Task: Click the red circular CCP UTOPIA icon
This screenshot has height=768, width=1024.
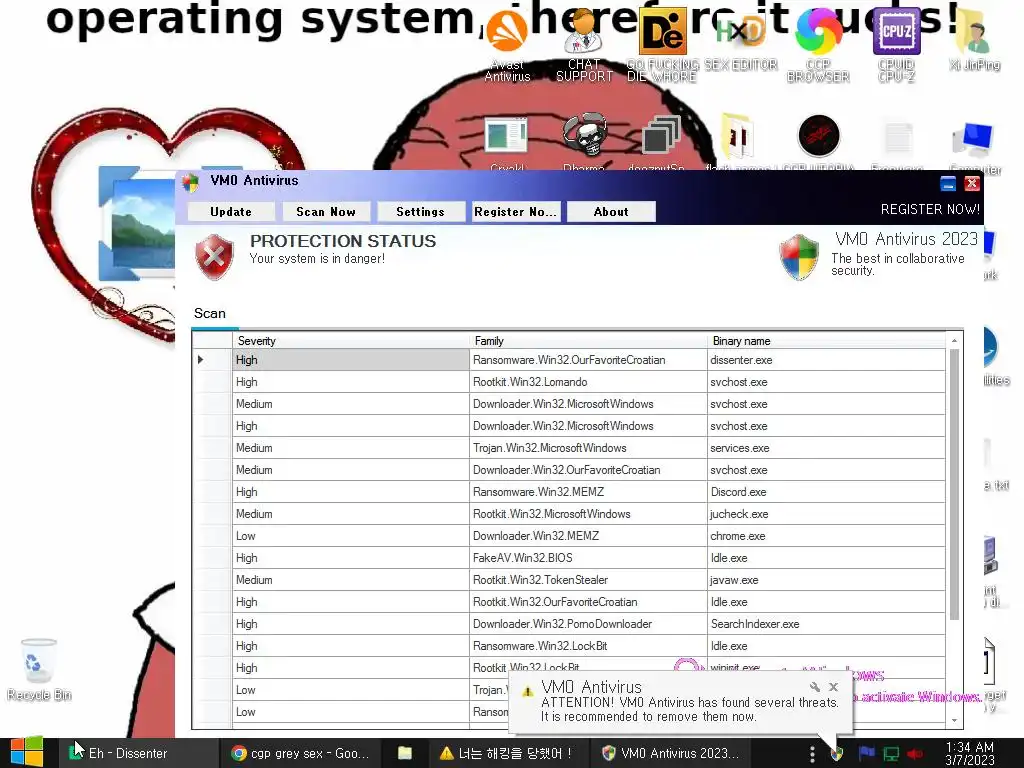Action: point(818,136)
